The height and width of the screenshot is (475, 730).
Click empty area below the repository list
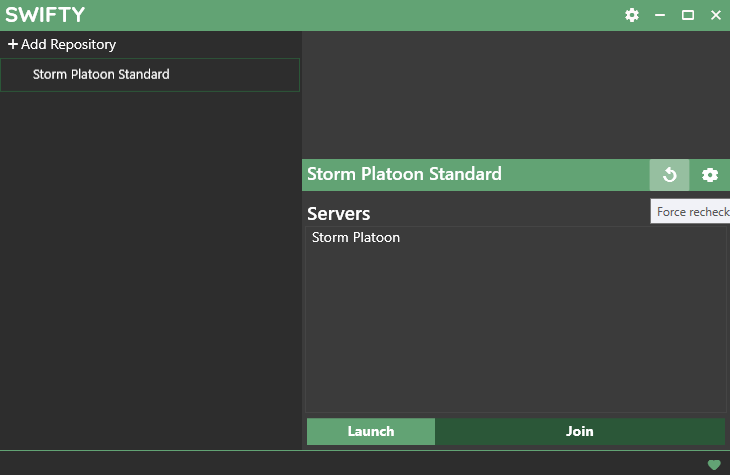[150, 270]
